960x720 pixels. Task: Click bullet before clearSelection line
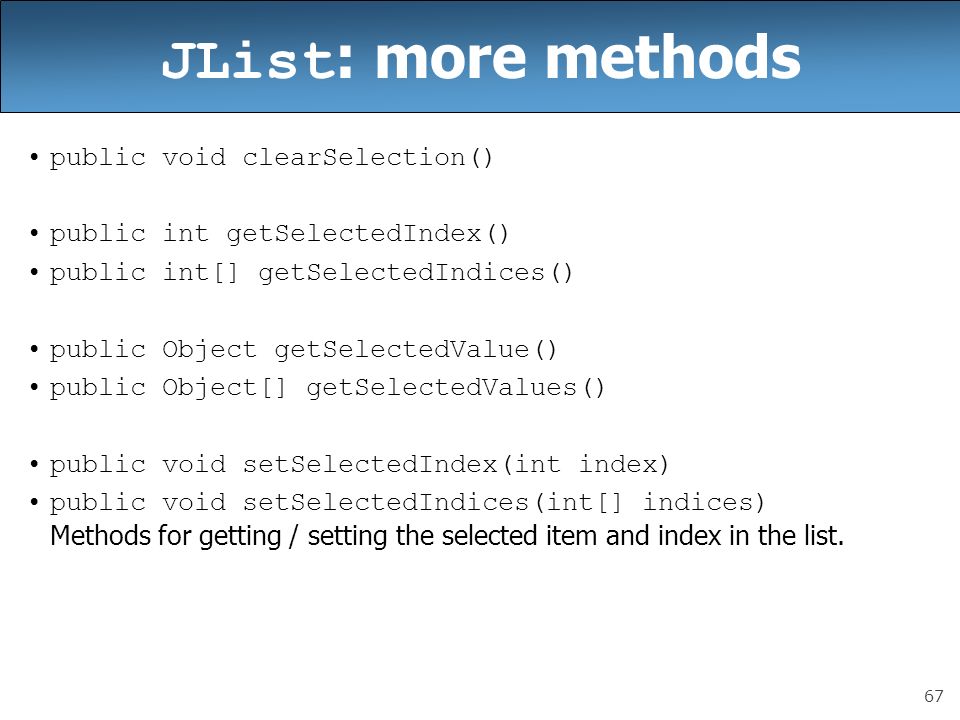click(34, 158)
